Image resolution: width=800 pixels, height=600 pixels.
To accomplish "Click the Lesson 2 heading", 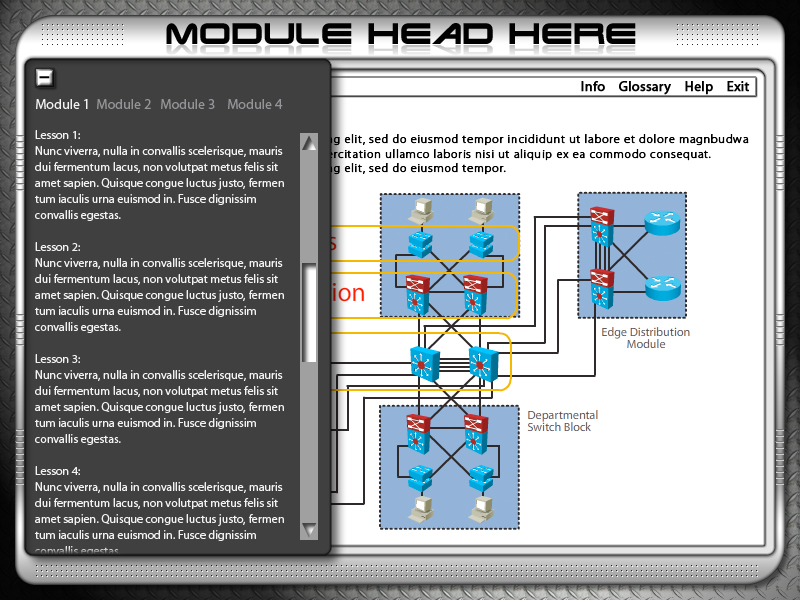I will point(57,246).
